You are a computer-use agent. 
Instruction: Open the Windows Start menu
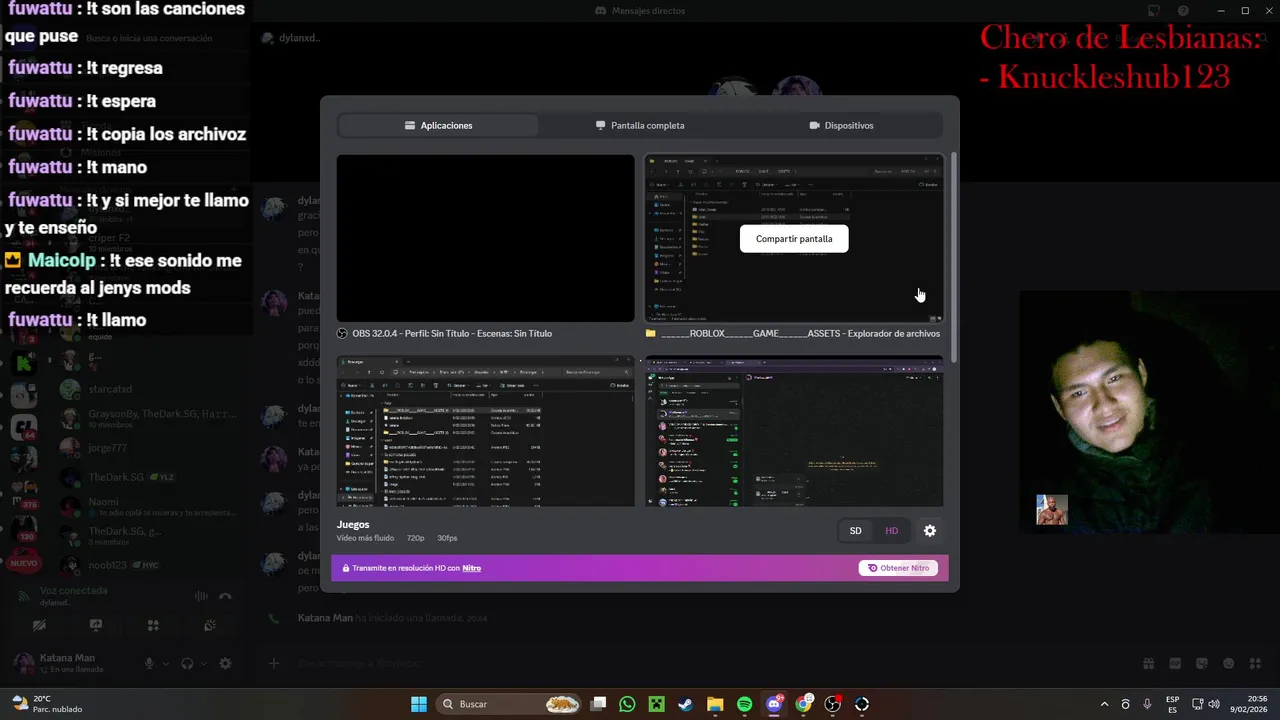(419, 704)
